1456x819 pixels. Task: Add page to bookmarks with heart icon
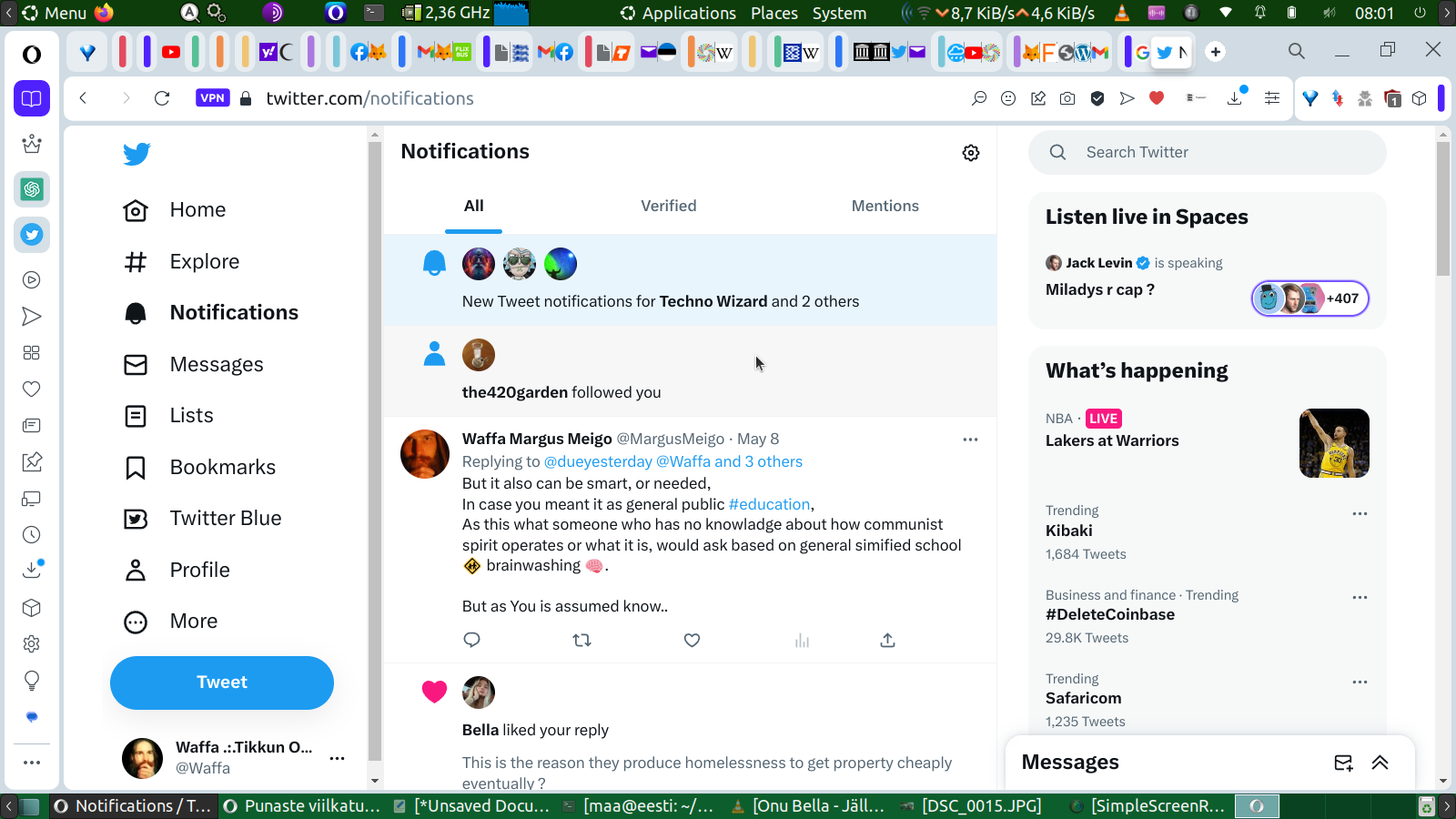(1157, 98)
